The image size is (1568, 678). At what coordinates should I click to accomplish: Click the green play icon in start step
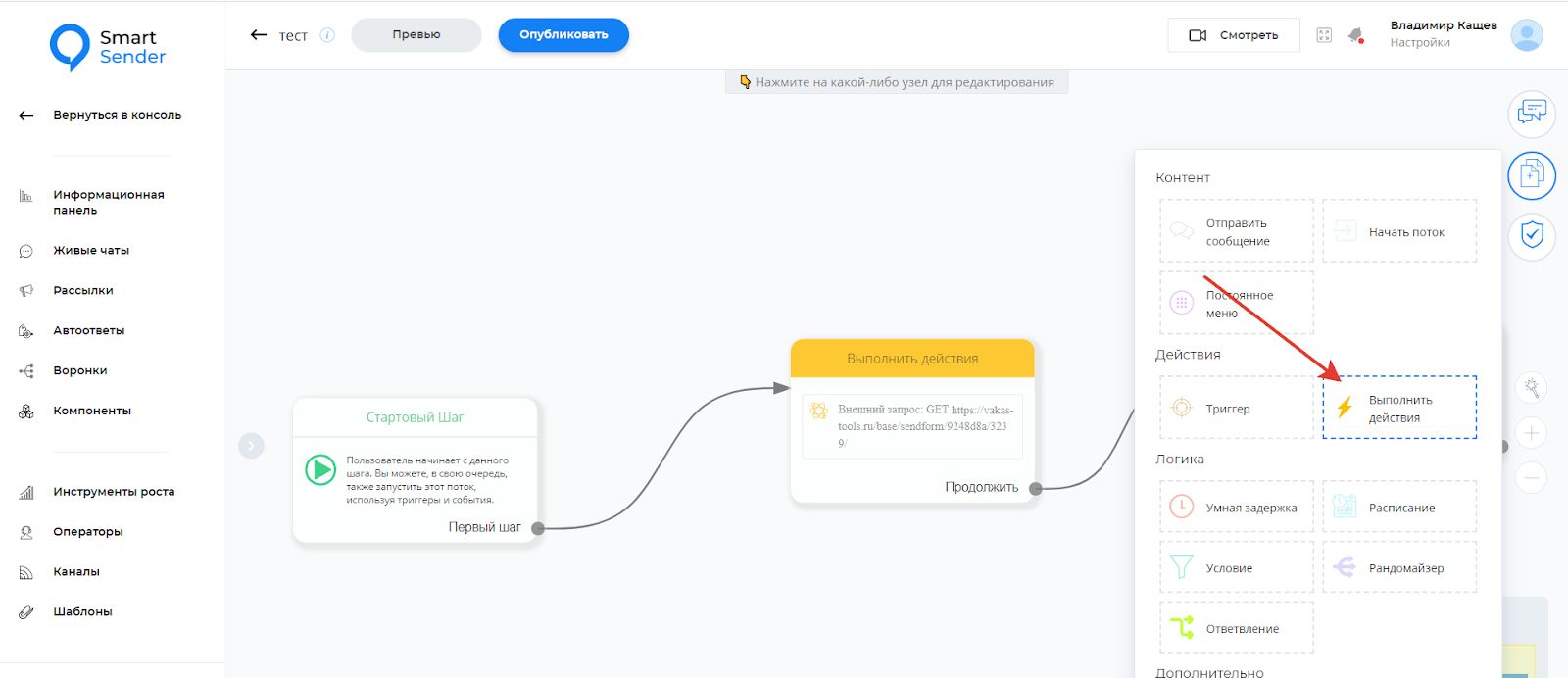click(320, 470)
